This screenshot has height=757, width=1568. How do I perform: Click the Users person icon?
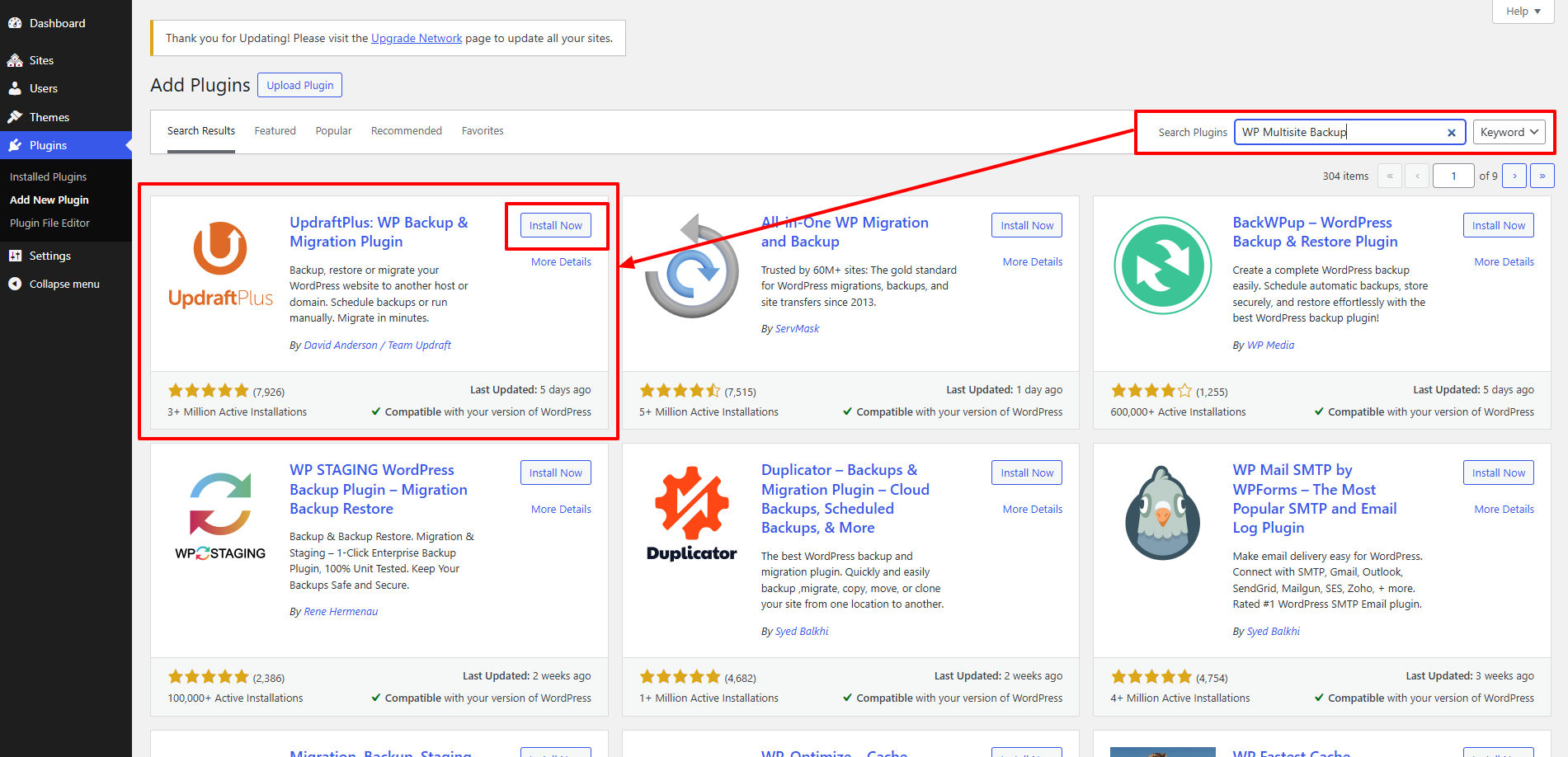coord(15,88)
